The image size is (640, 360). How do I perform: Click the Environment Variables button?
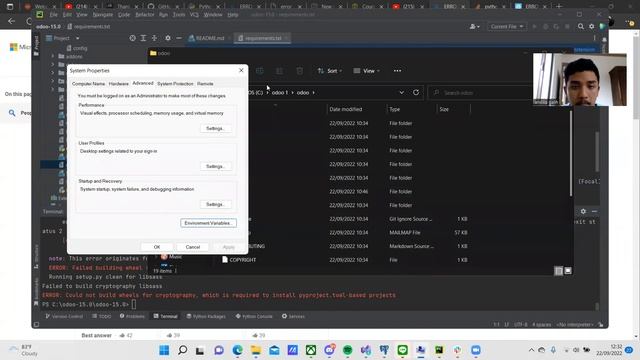208,223
